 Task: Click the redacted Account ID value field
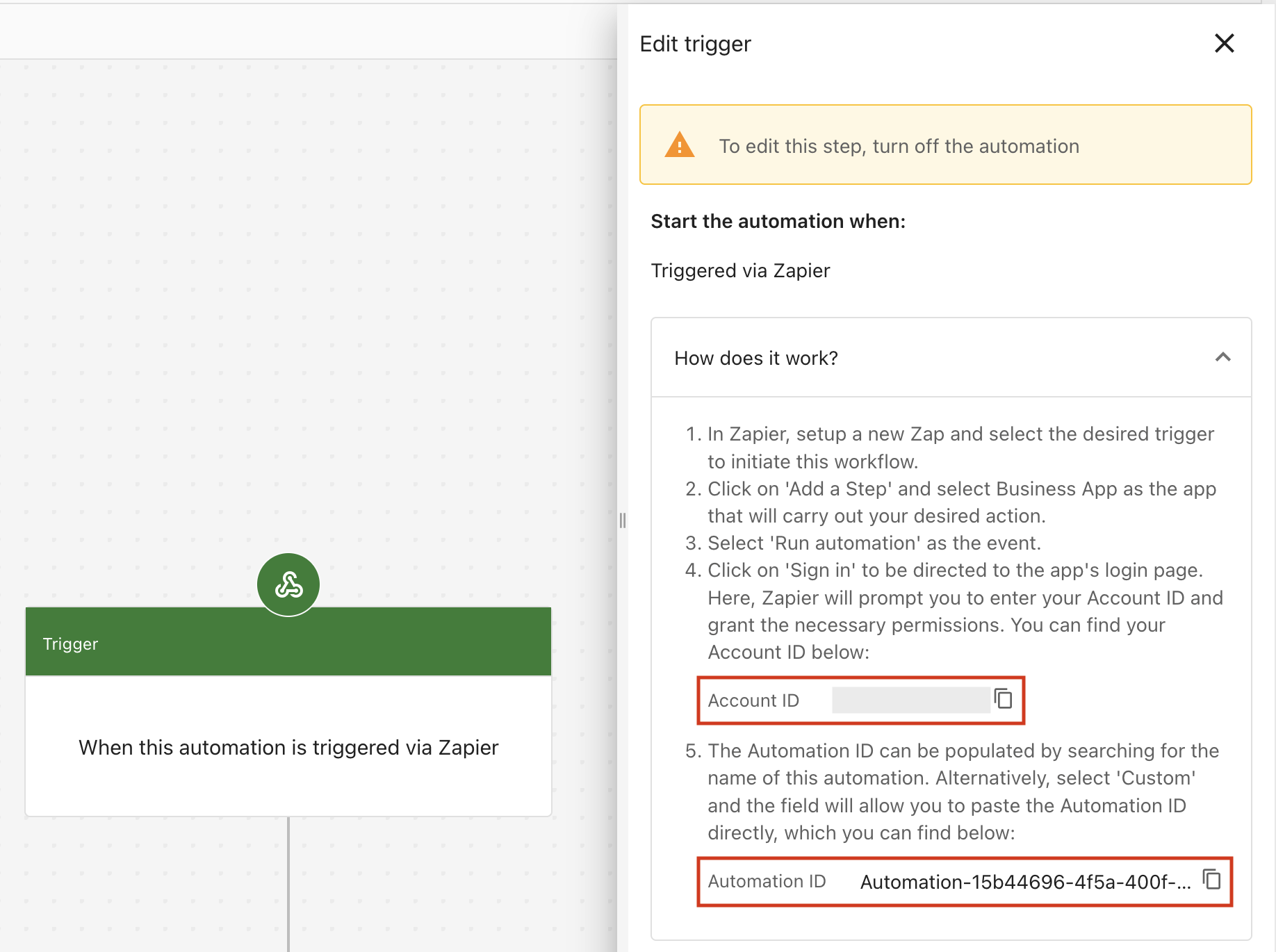(910, 700)
